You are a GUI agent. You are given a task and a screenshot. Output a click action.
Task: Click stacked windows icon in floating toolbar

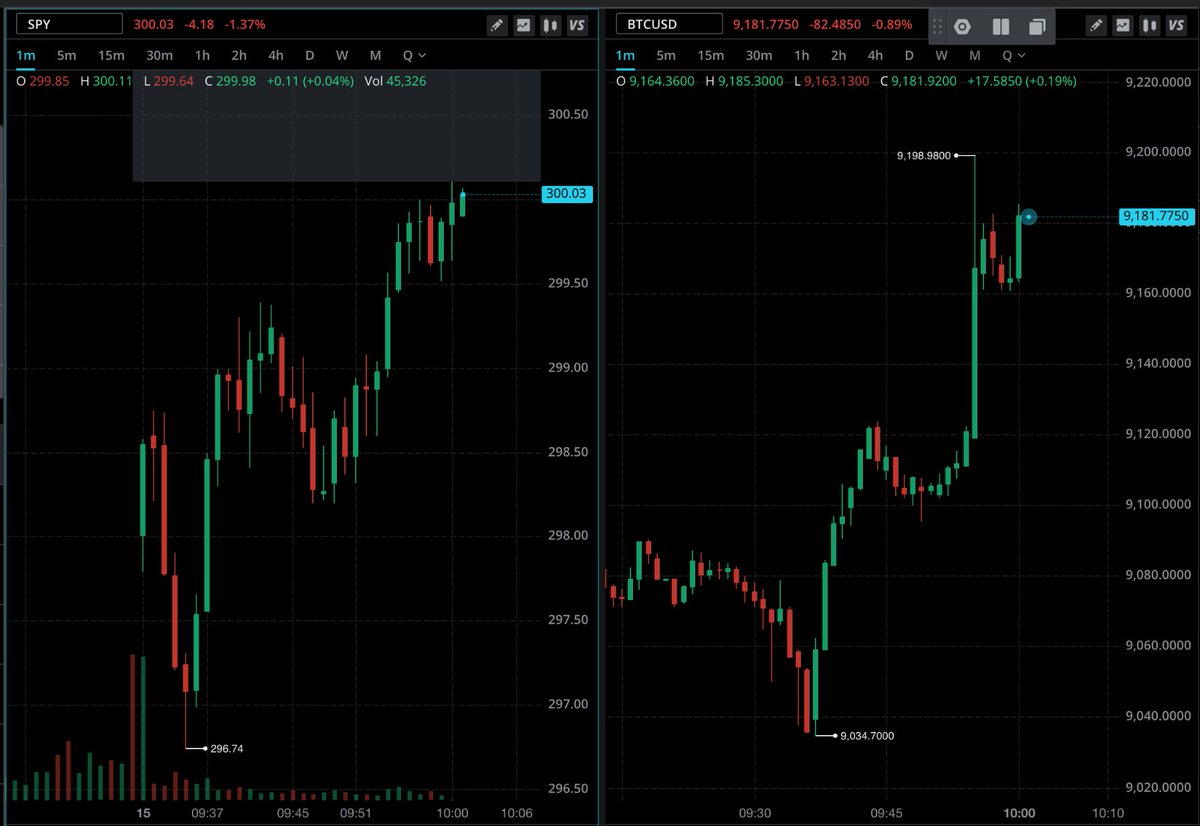coord(1037,27)
